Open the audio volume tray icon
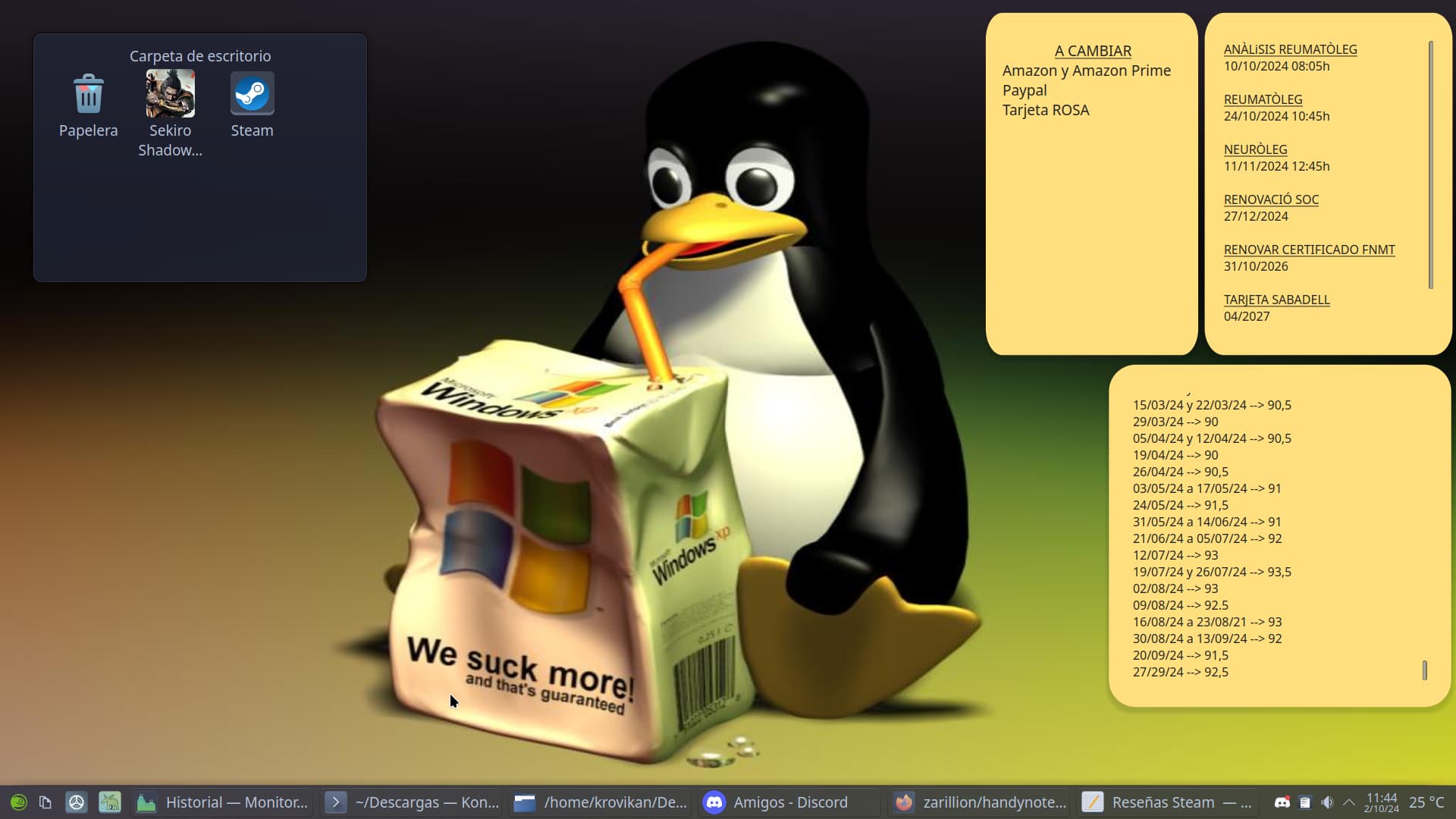 [1327, 802]
